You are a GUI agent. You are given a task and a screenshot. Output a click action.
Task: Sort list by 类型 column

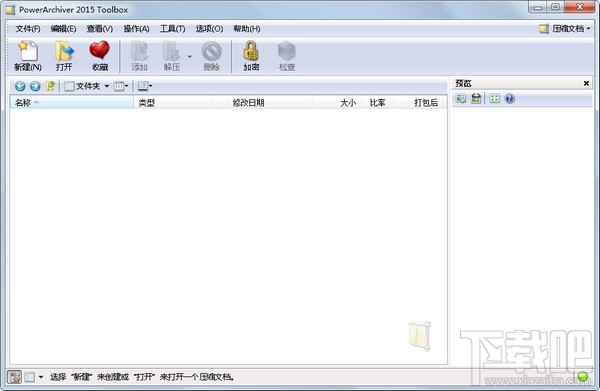pos(173,103)
